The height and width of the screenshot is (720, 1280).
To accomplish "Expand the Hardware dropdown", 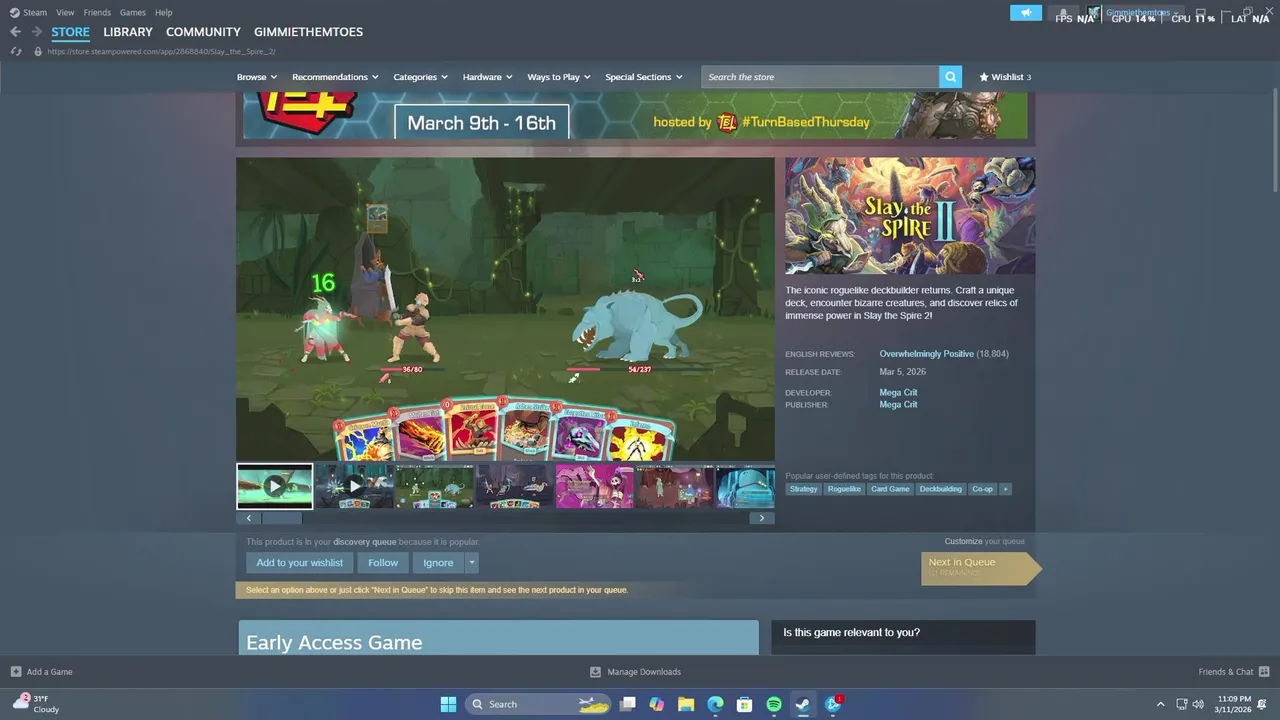I will pyautogui.click(x=487, y=77).
